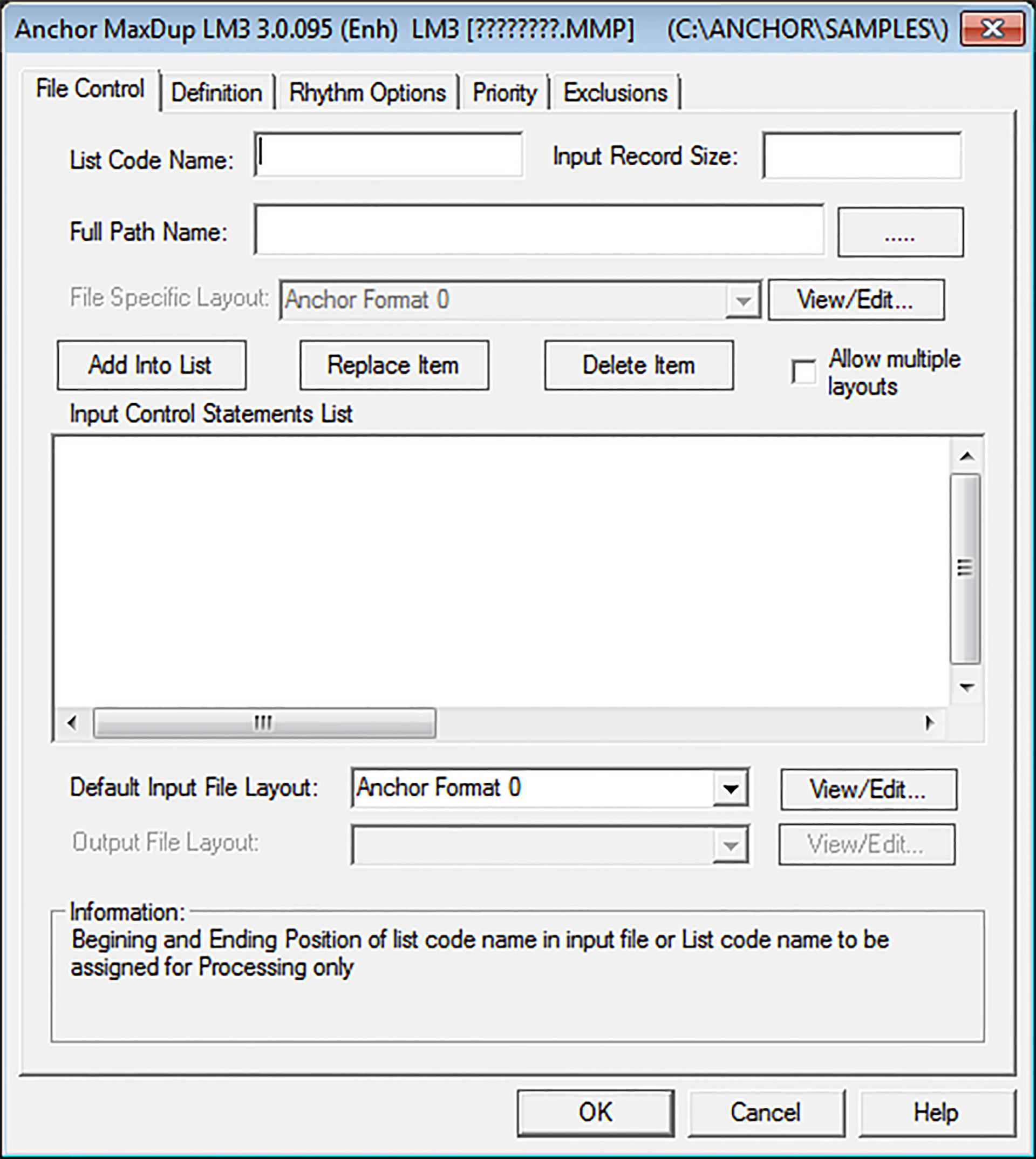Focus the Input Record Size field

(x=862, y=156)
